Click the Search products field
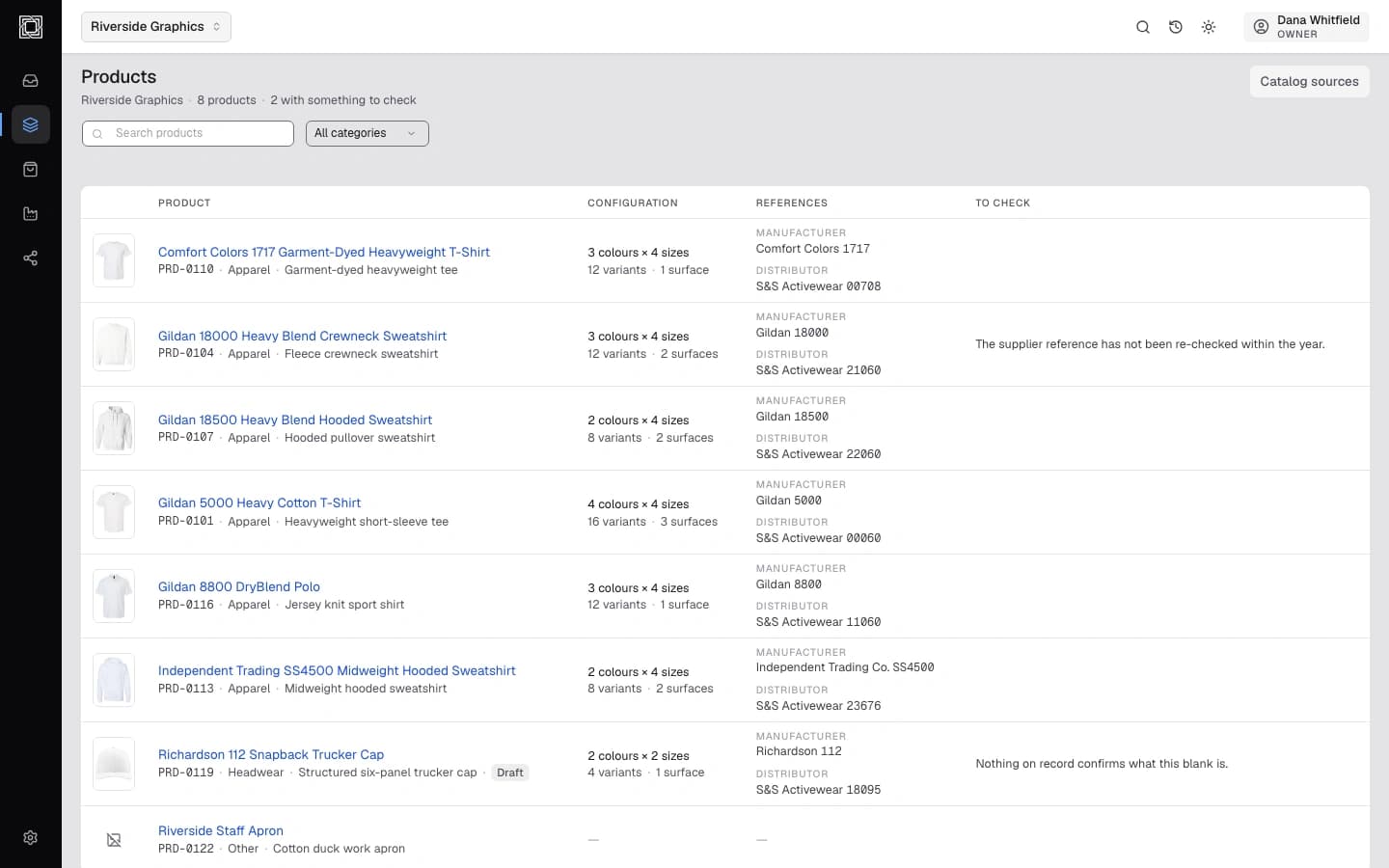The width and height of the screenshot is (1389, 868). 188,133
